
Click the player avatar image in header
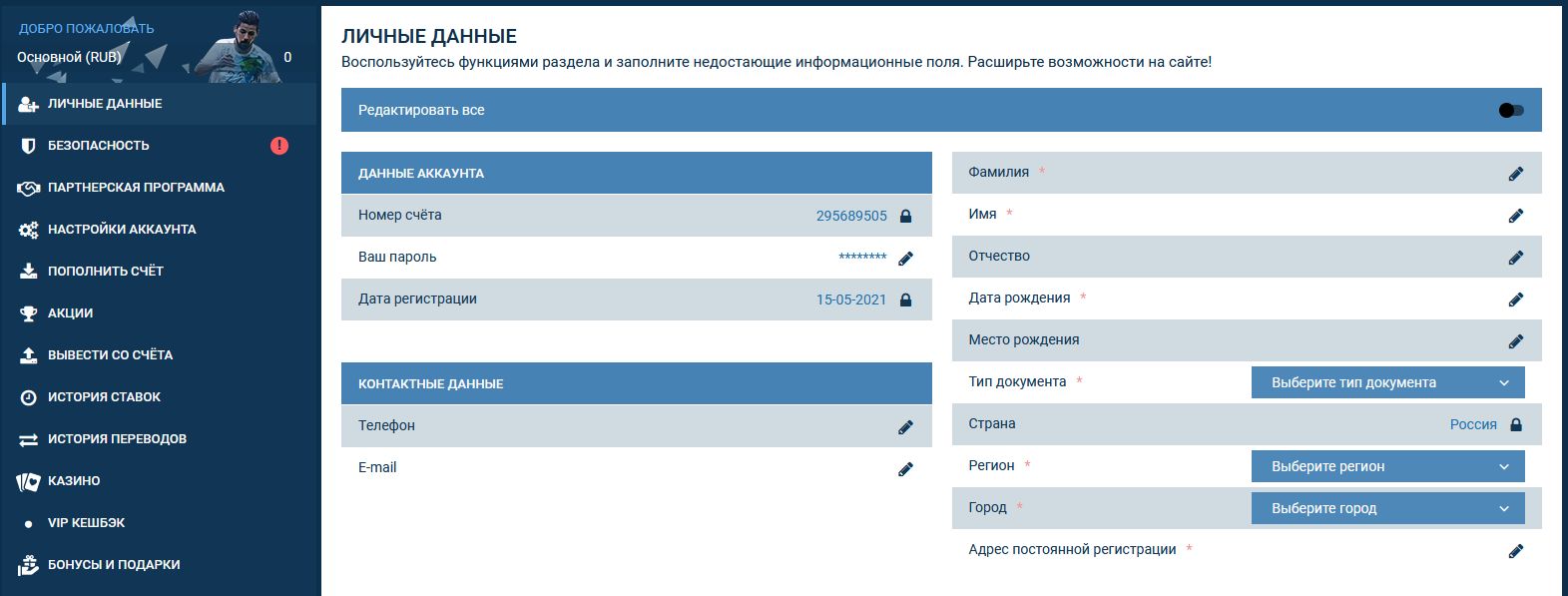pyautogui.click(x=238, y=46)
